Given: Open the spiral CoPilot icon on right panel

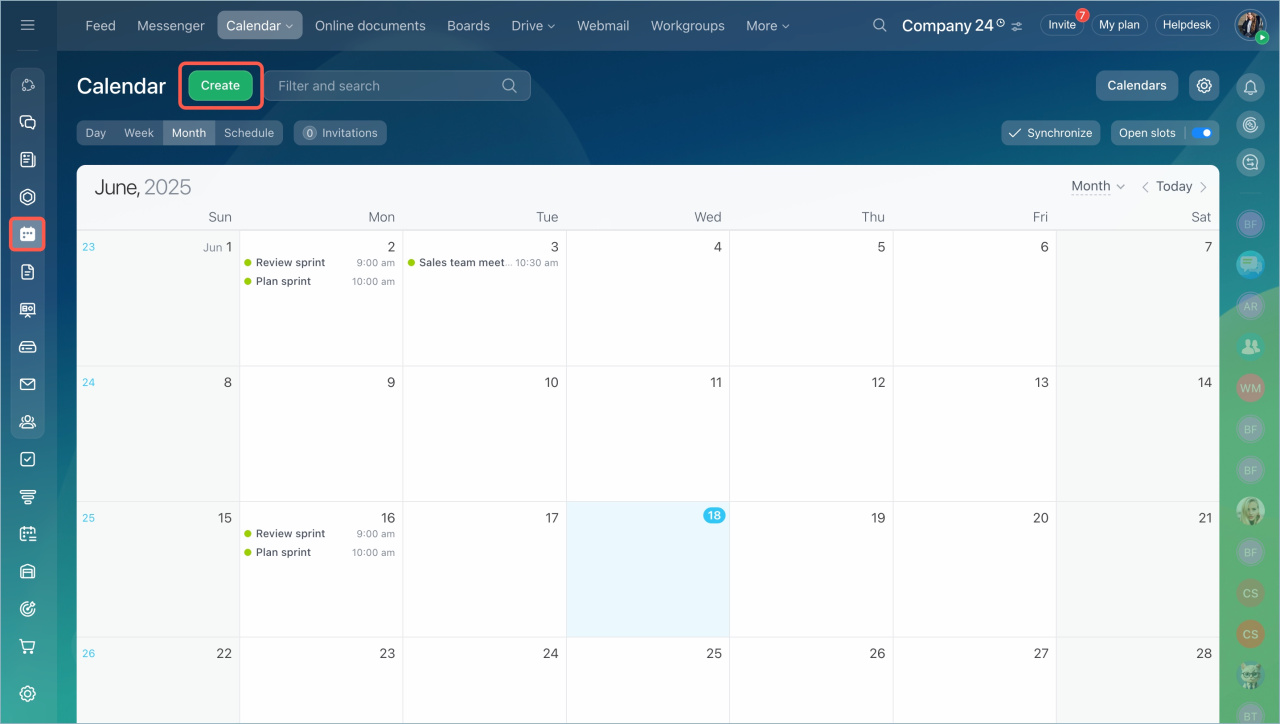Looking at the screenshot, I should coord(1250,125).
